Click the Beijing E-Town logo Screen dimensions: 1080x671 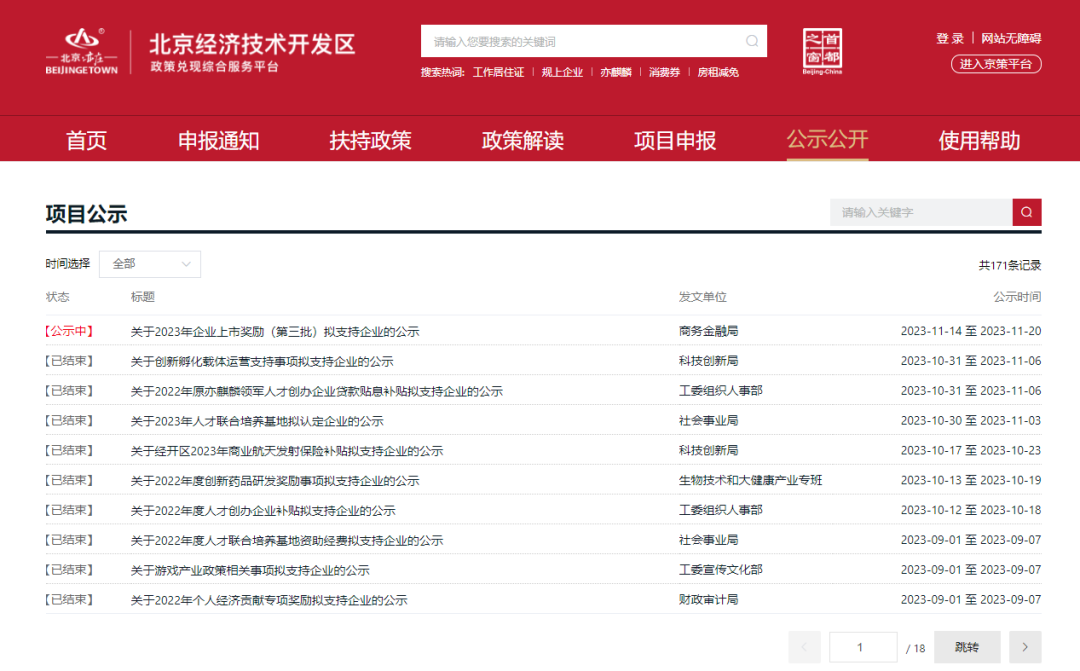tap(82, 52)
